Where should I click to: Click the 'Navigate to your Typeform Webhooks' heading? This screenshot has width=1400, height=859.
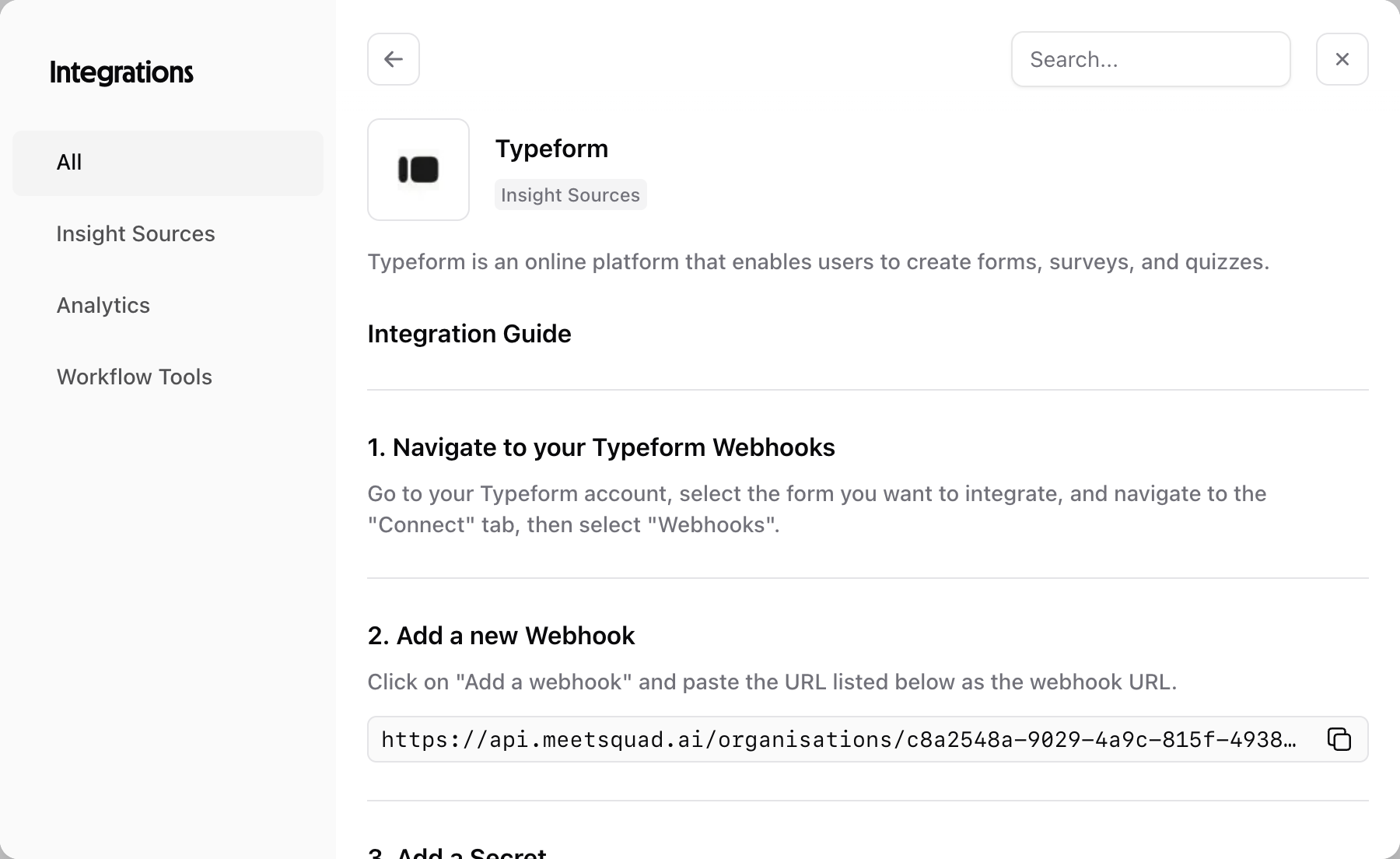(601, 447)
